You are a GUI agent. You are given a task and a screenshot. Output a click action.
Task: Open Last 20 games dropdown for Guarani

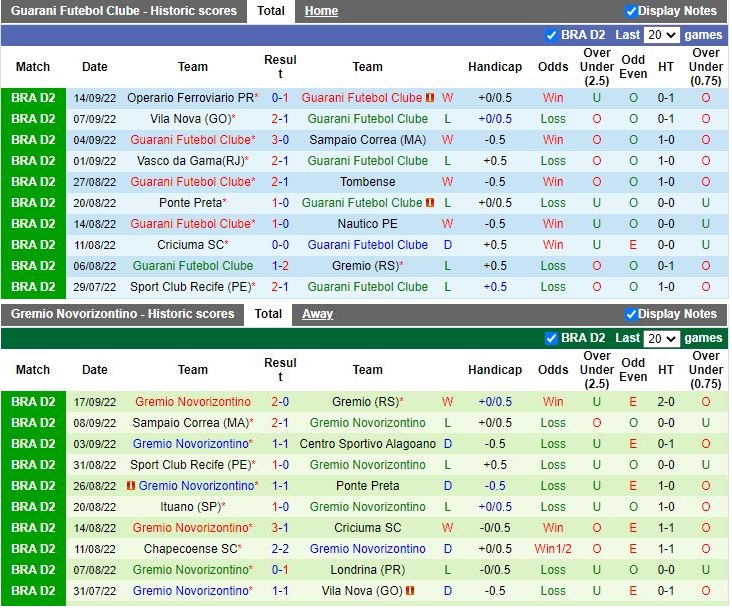click(x=661, y=35)
